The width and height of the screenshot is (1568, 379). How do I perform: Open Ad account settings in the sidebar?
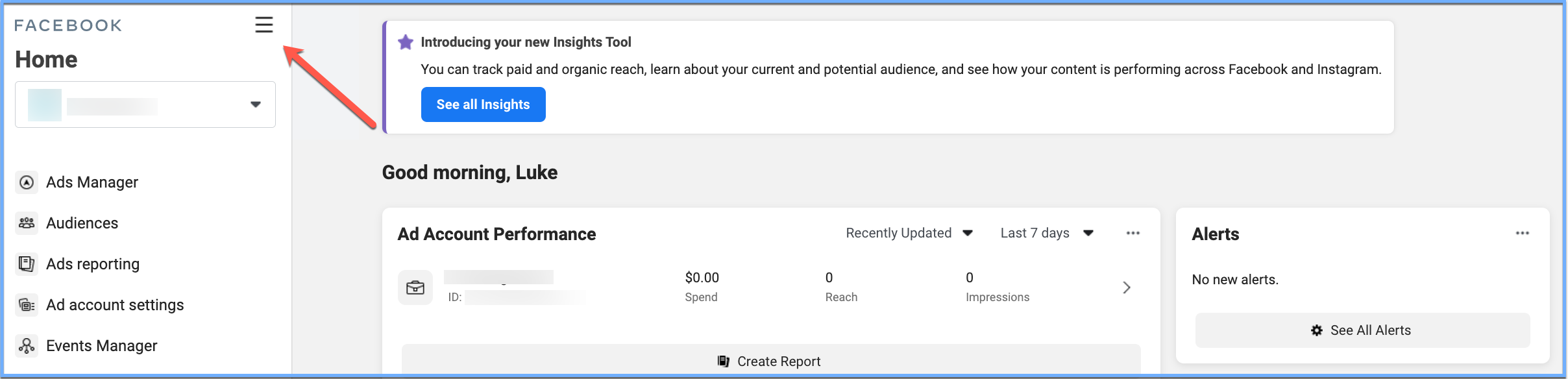pyautogui.click(x=115, y=305)
